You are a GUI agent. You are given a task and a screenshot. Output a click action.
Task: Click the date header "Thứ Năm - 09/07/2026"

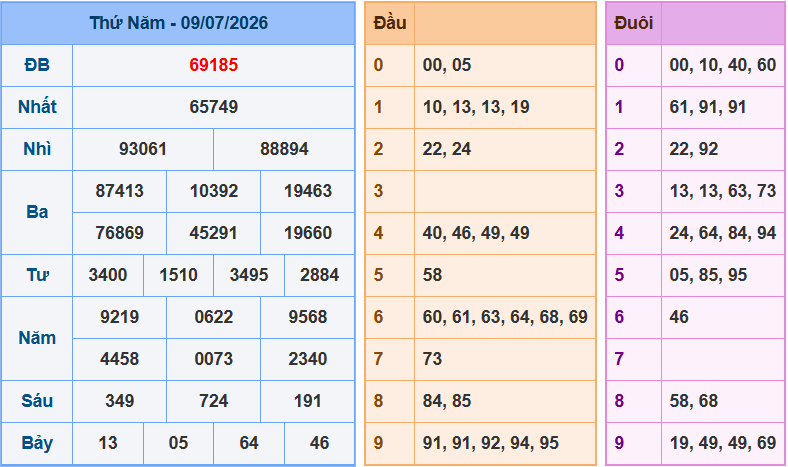click(x=178, y=23)
